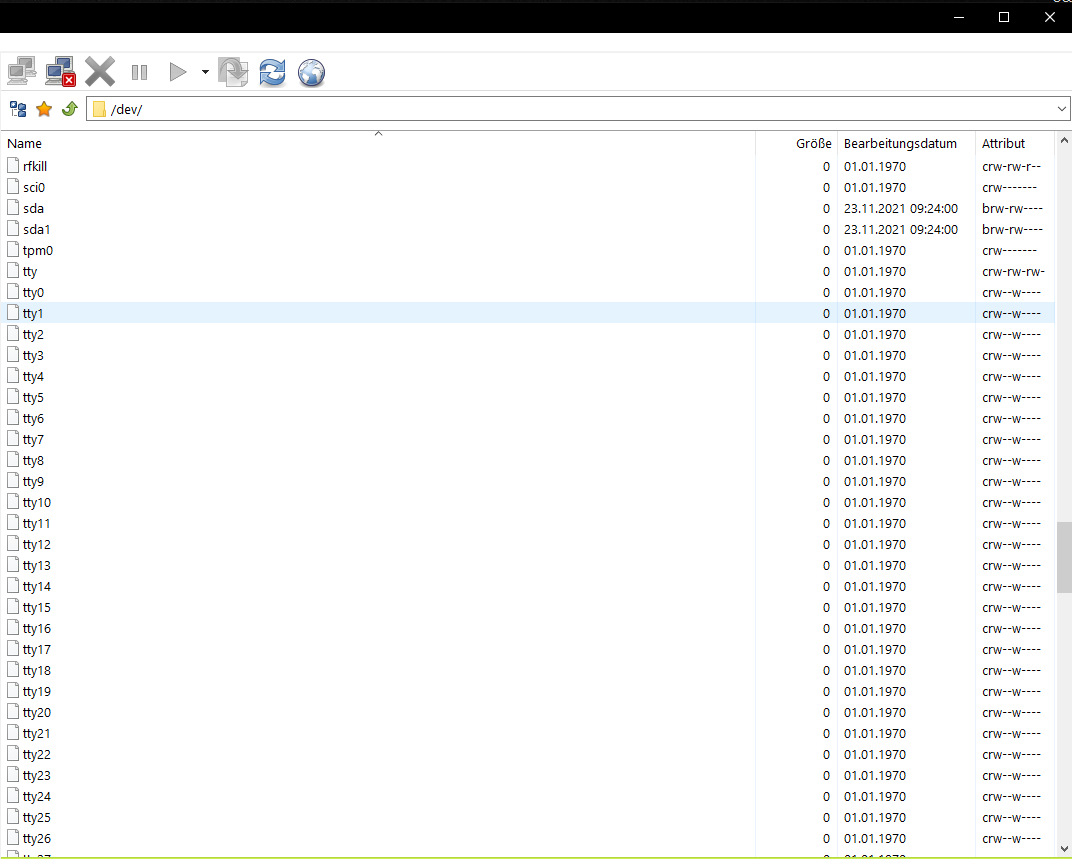Click green arrow to go up directory
Screen dimensions: 1072x859
(x=69, y=109)
